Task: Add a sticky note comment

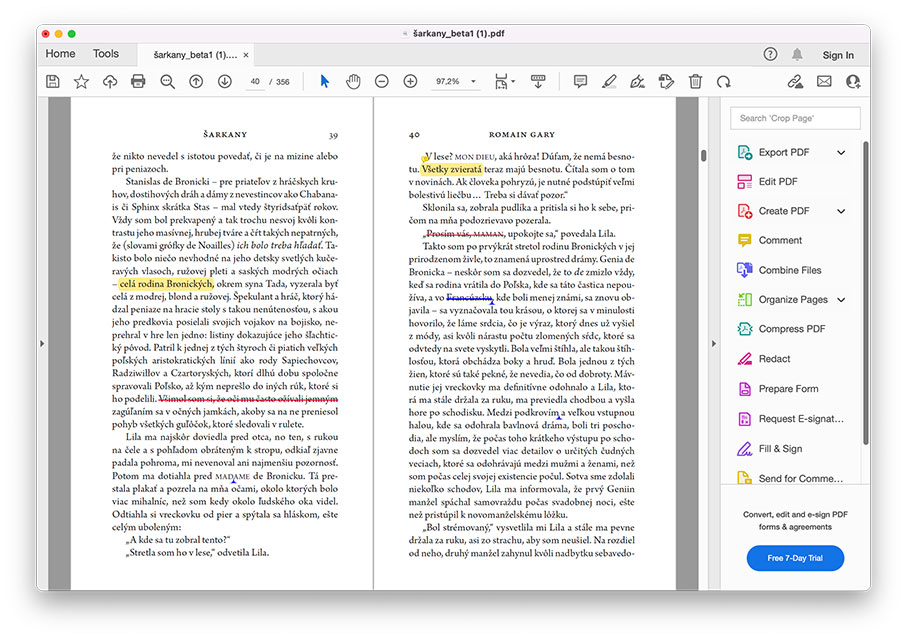Action: (x=580, y=82)
